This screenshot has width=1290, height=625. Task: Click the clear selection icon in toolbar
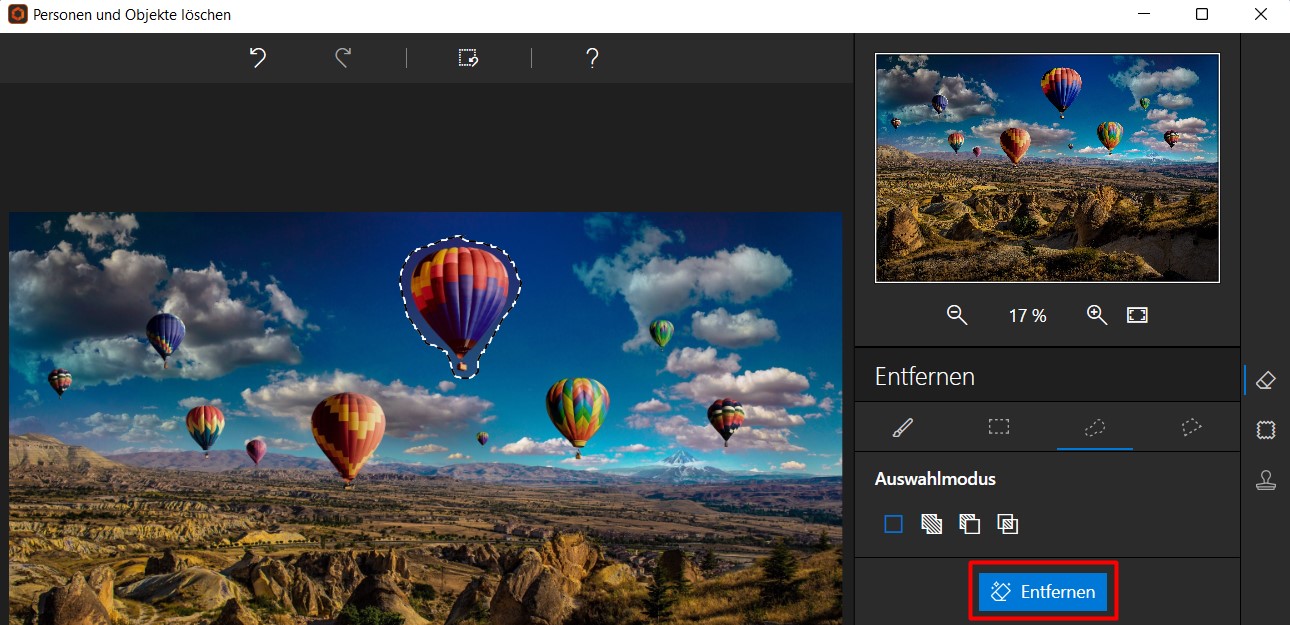[x=468, y=58]
